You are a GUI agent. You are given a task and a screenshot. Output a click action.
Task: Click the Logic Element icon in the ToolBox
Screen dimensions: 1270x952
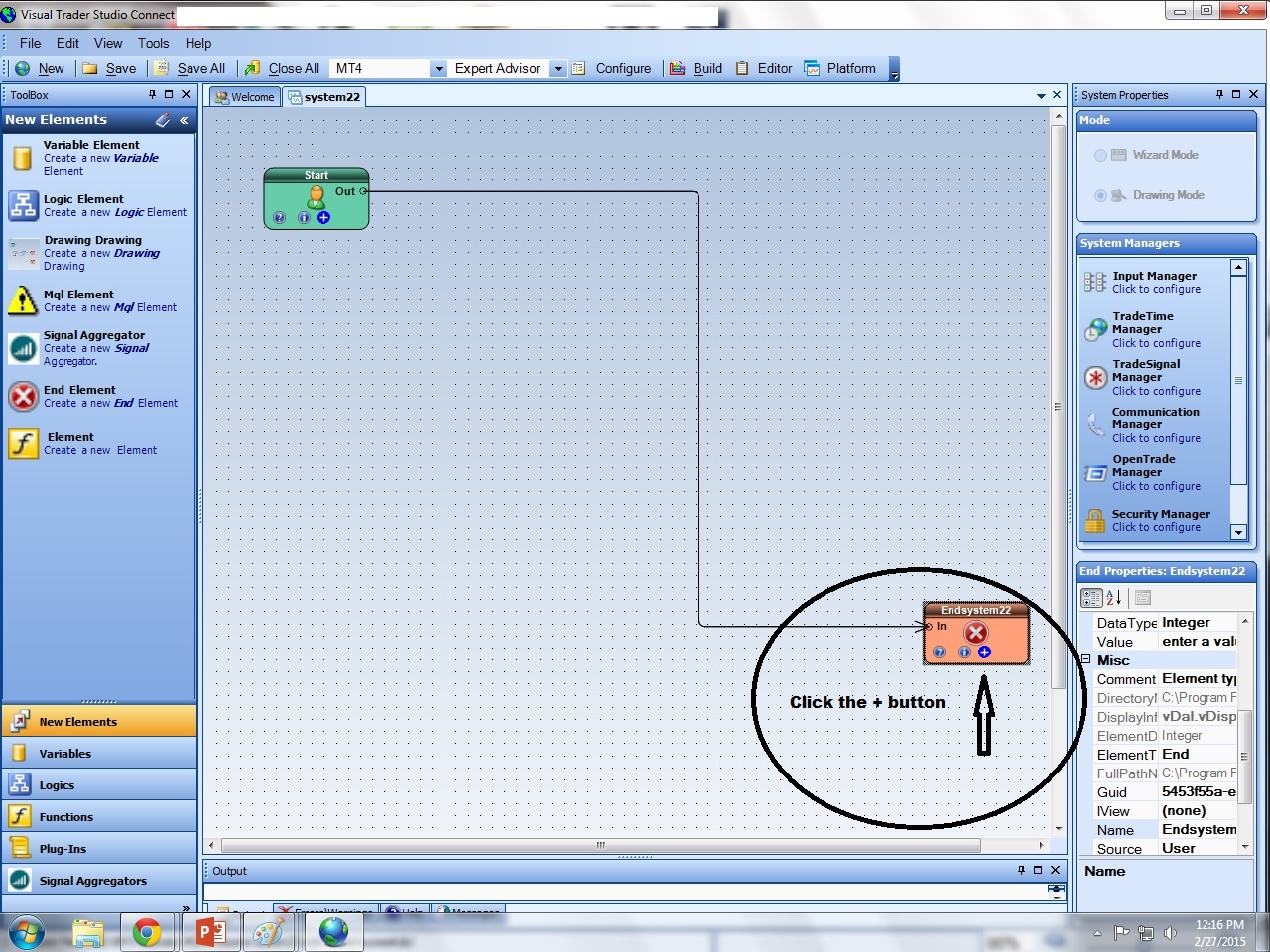click(x=23, y=205)
